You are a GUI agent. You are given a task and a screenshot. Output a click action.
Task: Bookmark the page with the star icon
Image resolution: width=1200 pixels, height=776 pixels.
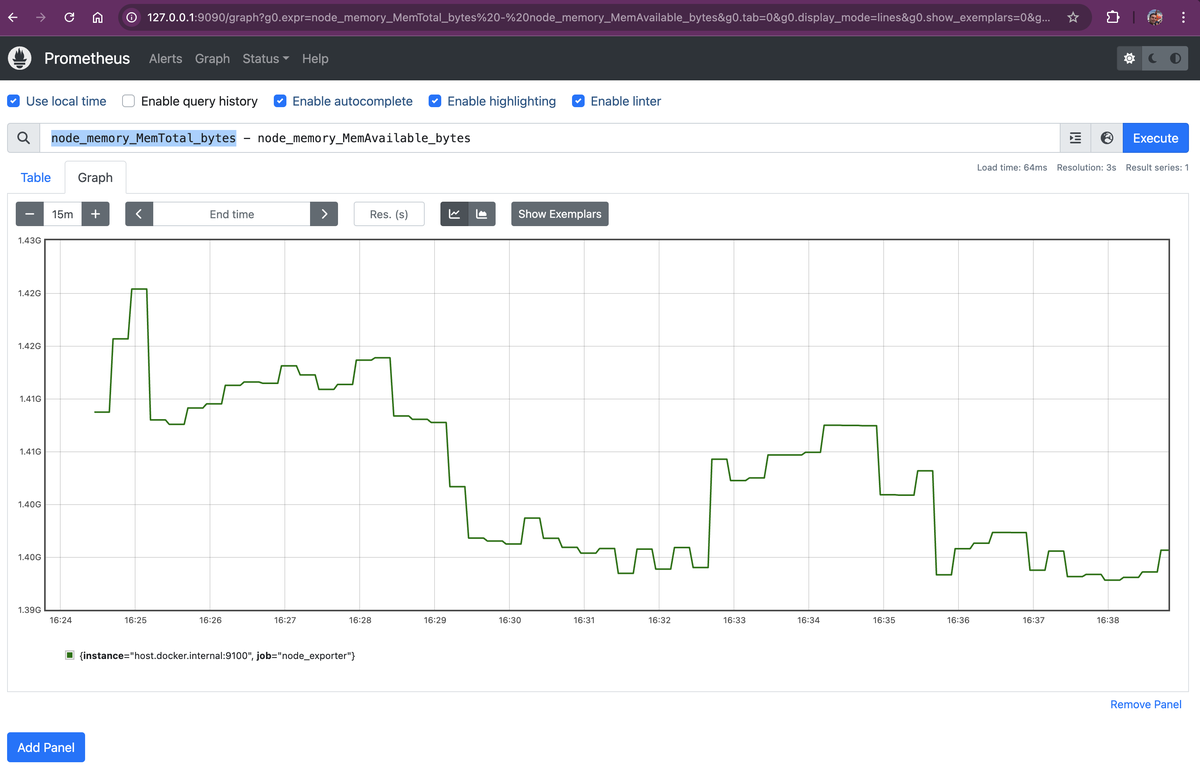[1073, 17]
